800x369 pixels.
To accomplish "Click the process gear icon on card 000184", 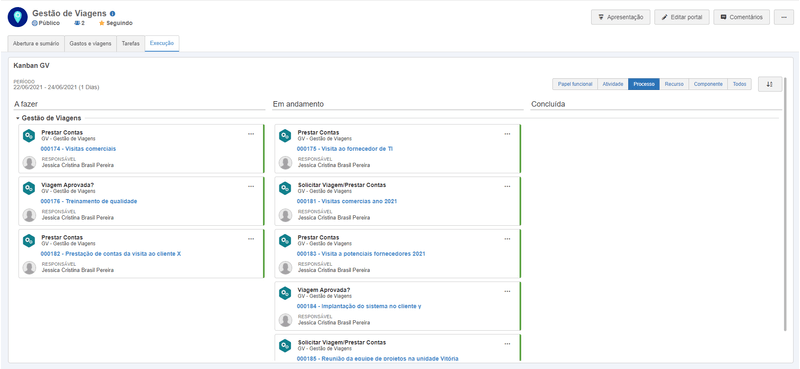I will click(x=285, y=293).
